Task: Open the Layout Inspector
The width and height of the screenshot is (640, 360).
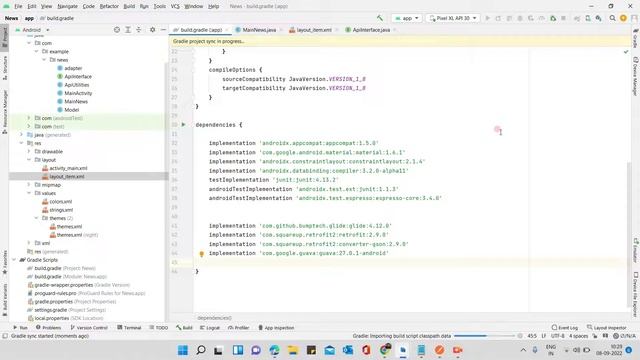Action: 607,328
